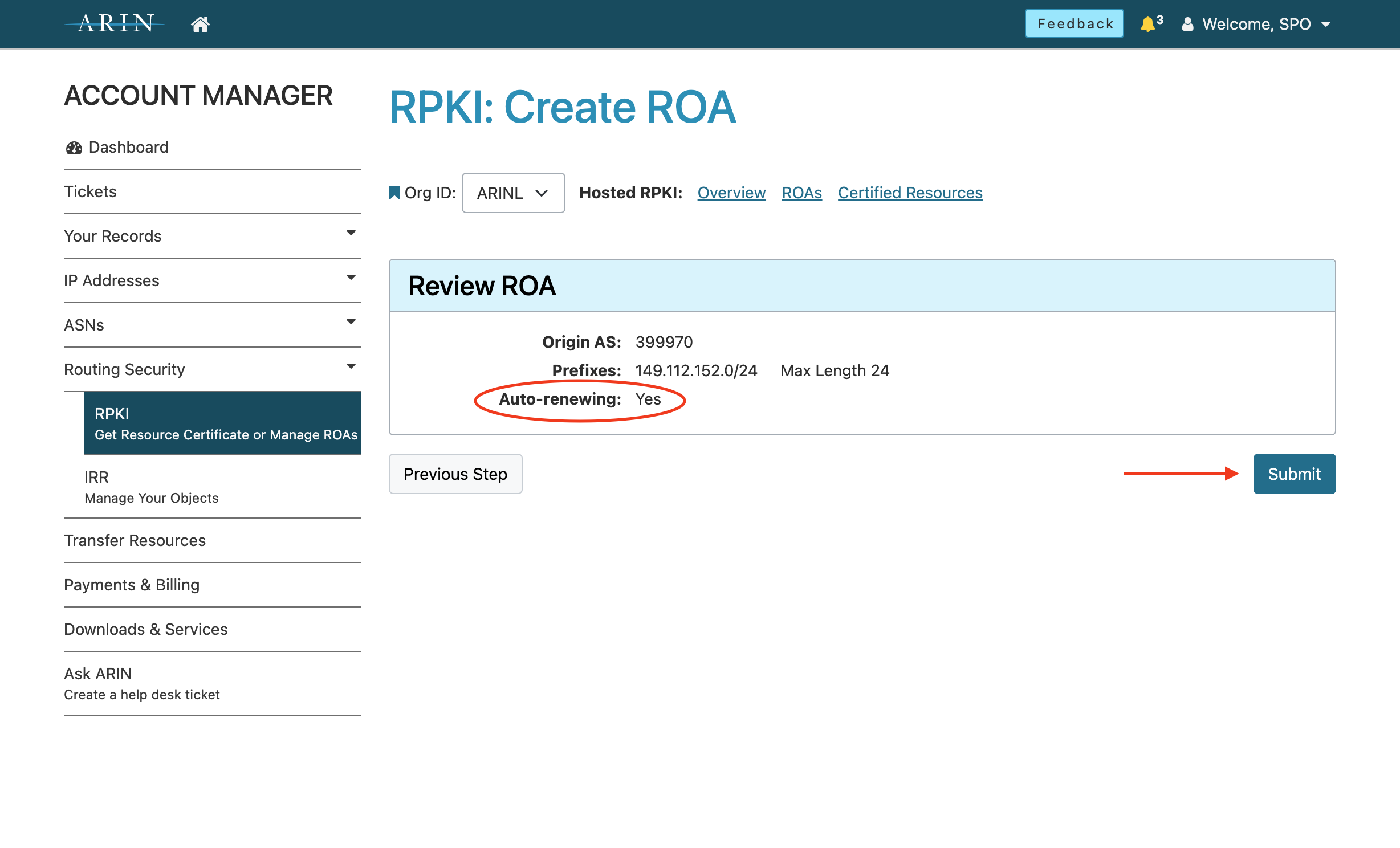Select the ARINL Org ID dropdown

513,193
